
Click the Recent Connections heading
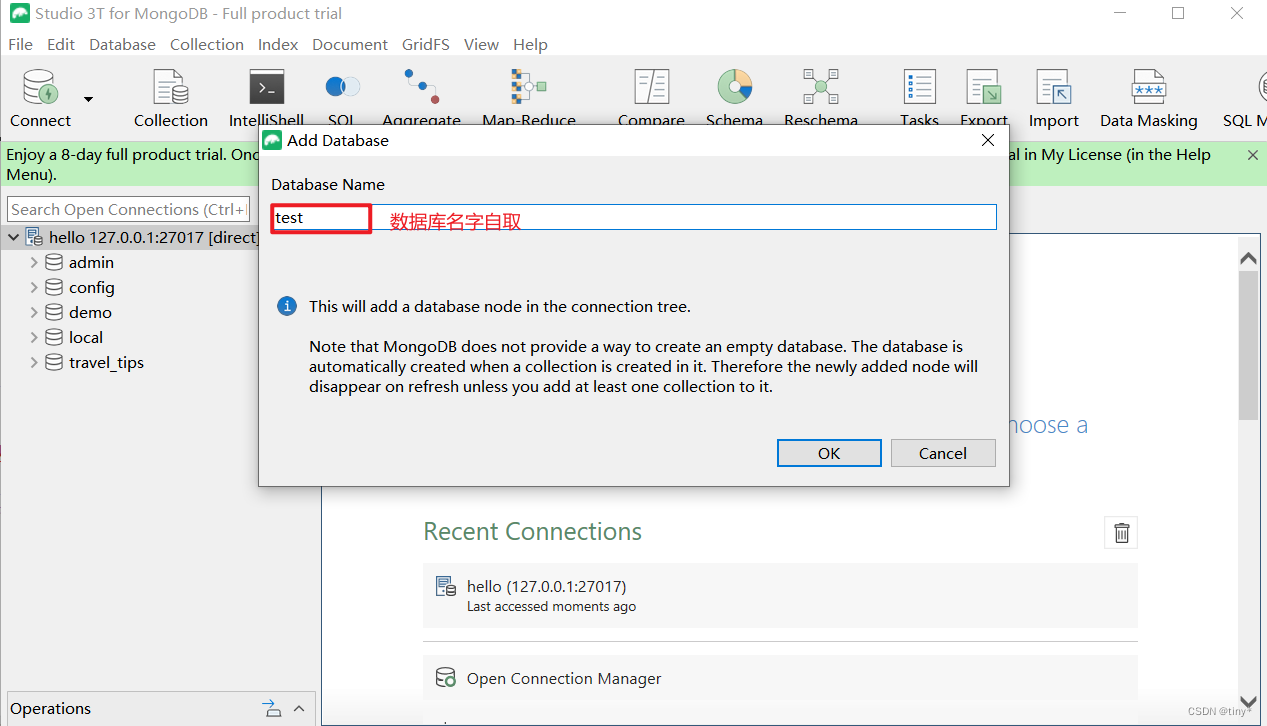[533, 531]
